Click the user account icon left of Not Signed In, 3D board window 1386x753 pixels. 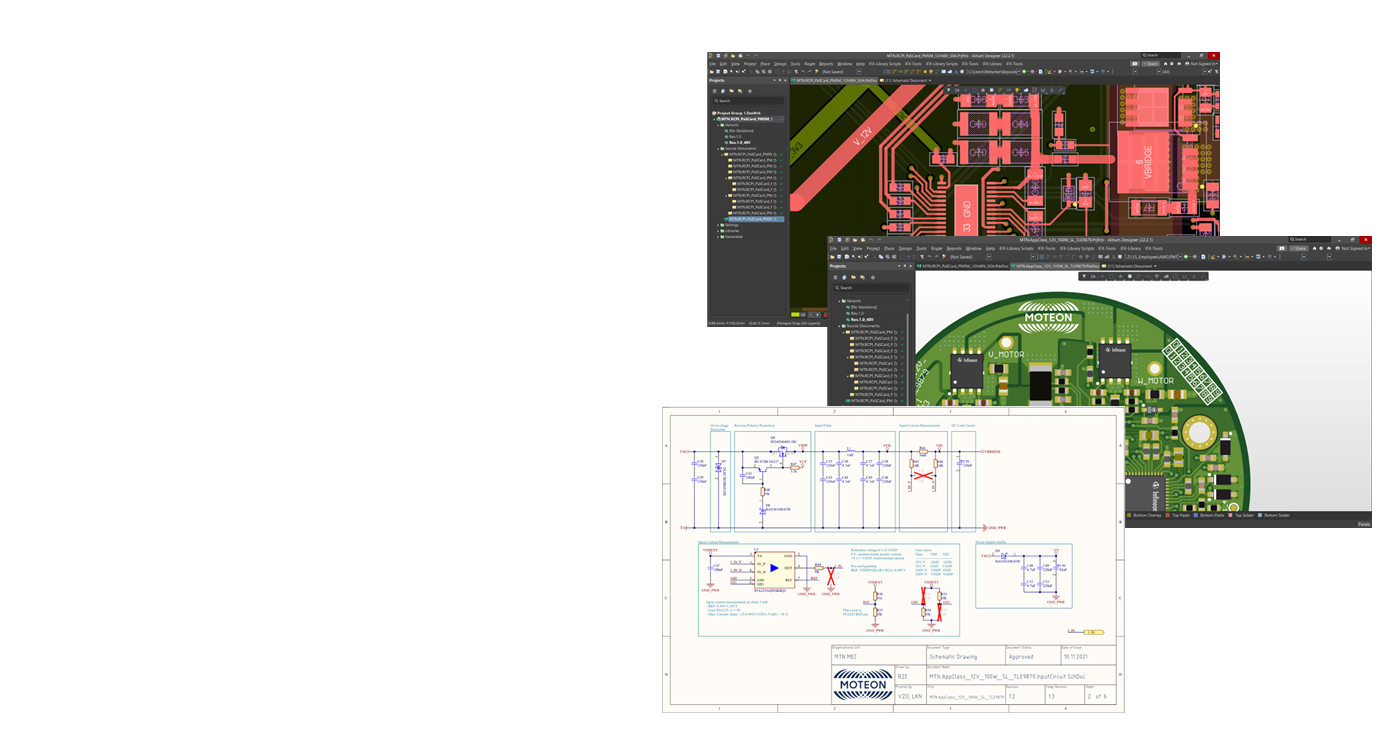tap(1338, 248)
